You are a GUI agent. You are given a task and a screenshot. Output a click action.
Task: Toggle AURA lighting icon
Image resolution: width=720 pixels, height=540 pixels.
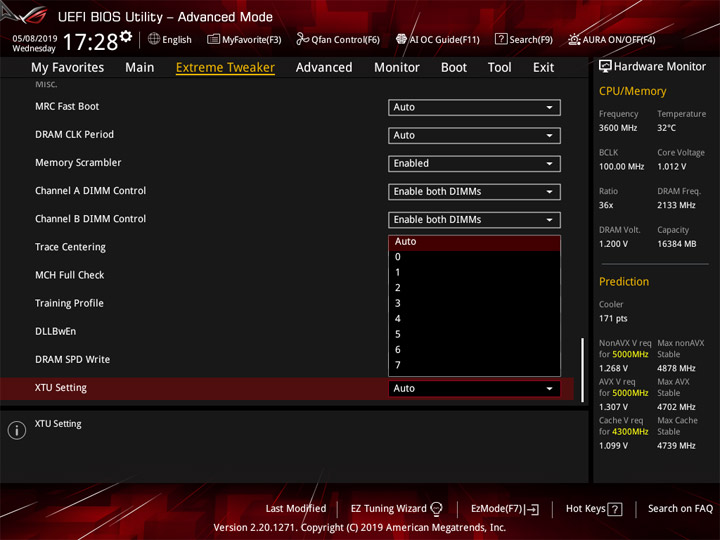(x=574, y=39)
